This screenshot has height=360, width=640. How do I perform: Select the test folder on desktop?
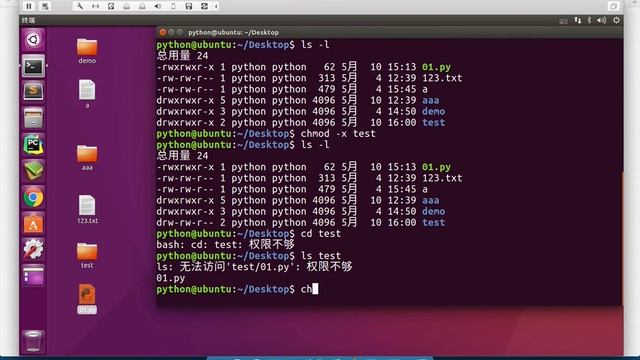87,255
